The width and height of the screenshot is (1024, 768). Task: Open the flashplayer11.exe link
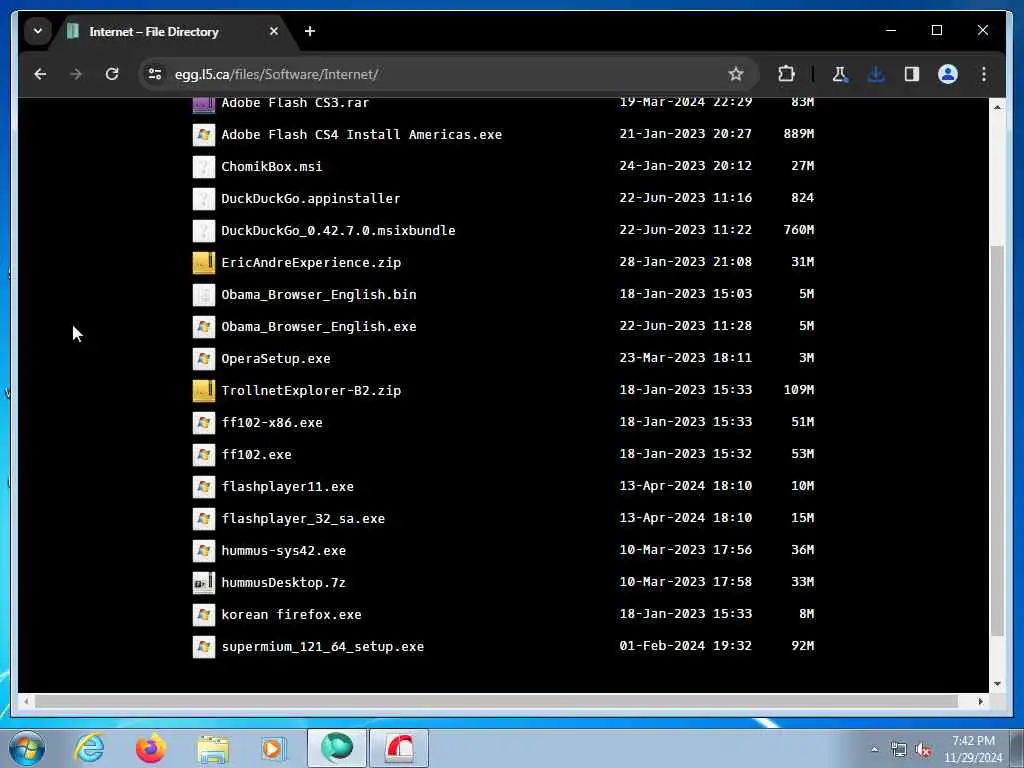[x=287, y=487]
